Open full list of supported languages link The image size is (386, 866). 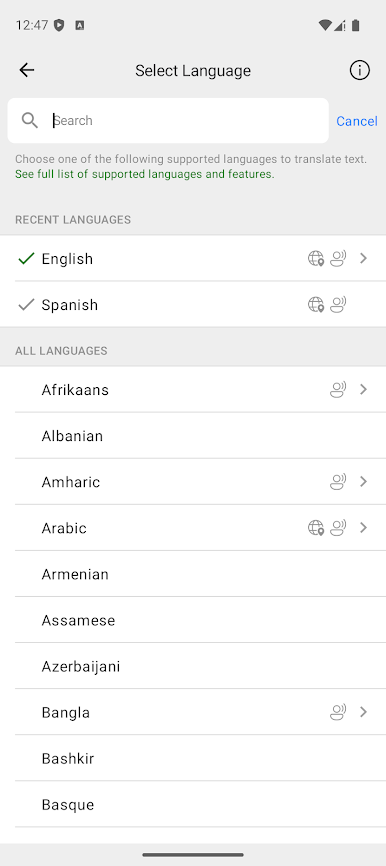(x=145, y=174)
